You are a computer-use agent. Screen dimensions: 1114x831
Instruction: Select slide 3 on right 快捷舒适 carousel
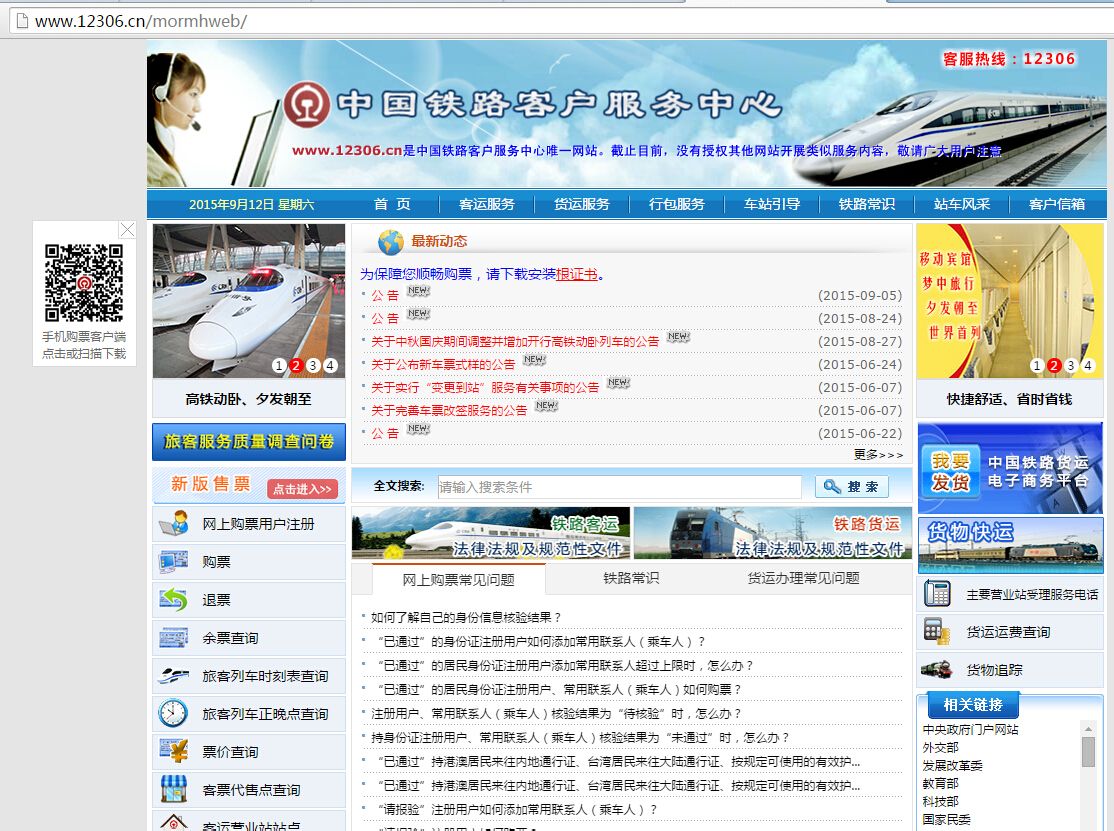[x=1070, y=366]
